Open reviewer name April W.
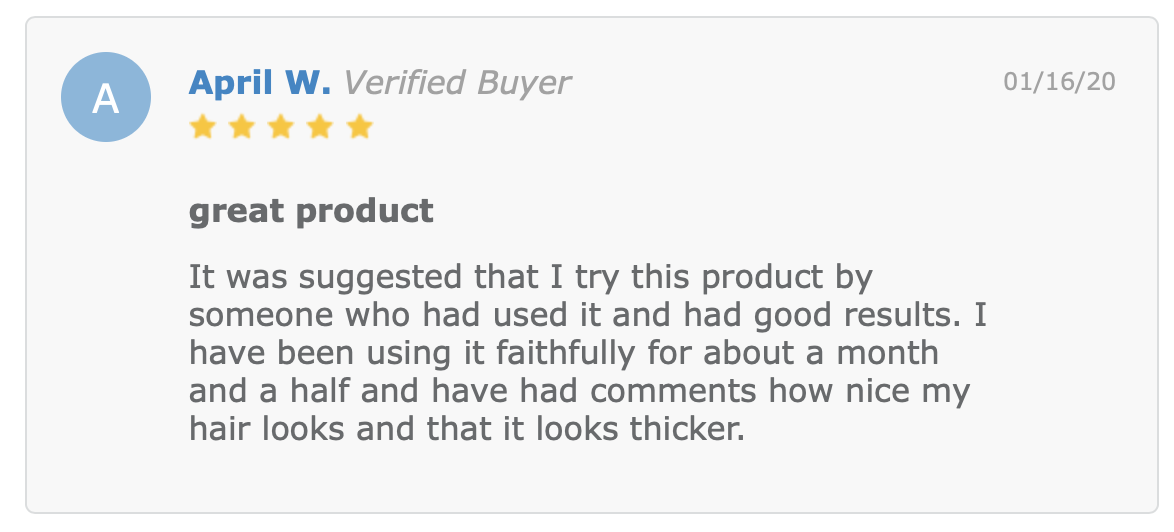 pyautogui.click(x=259, y=82)
